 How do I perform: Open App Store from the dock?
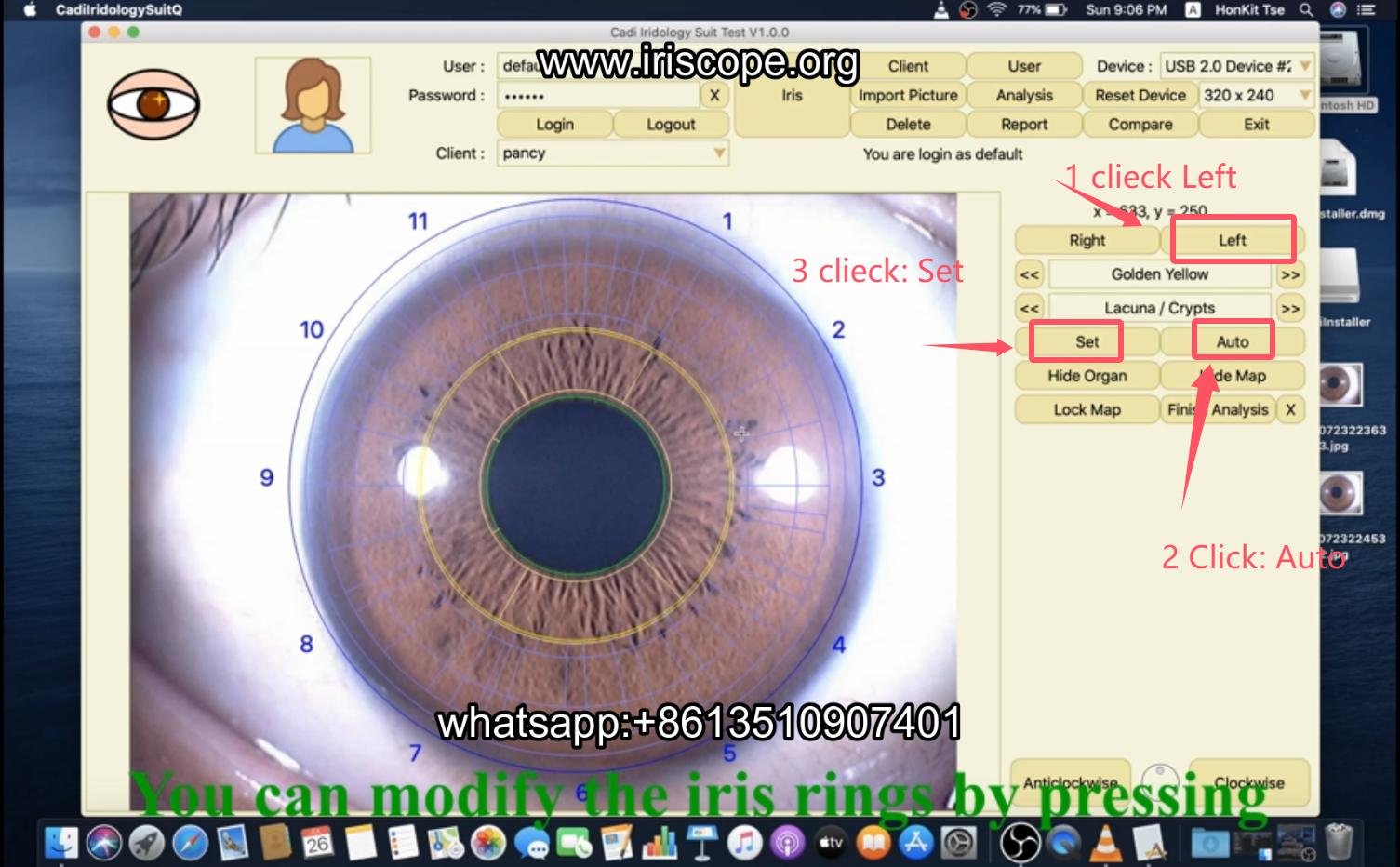point(915,843)
